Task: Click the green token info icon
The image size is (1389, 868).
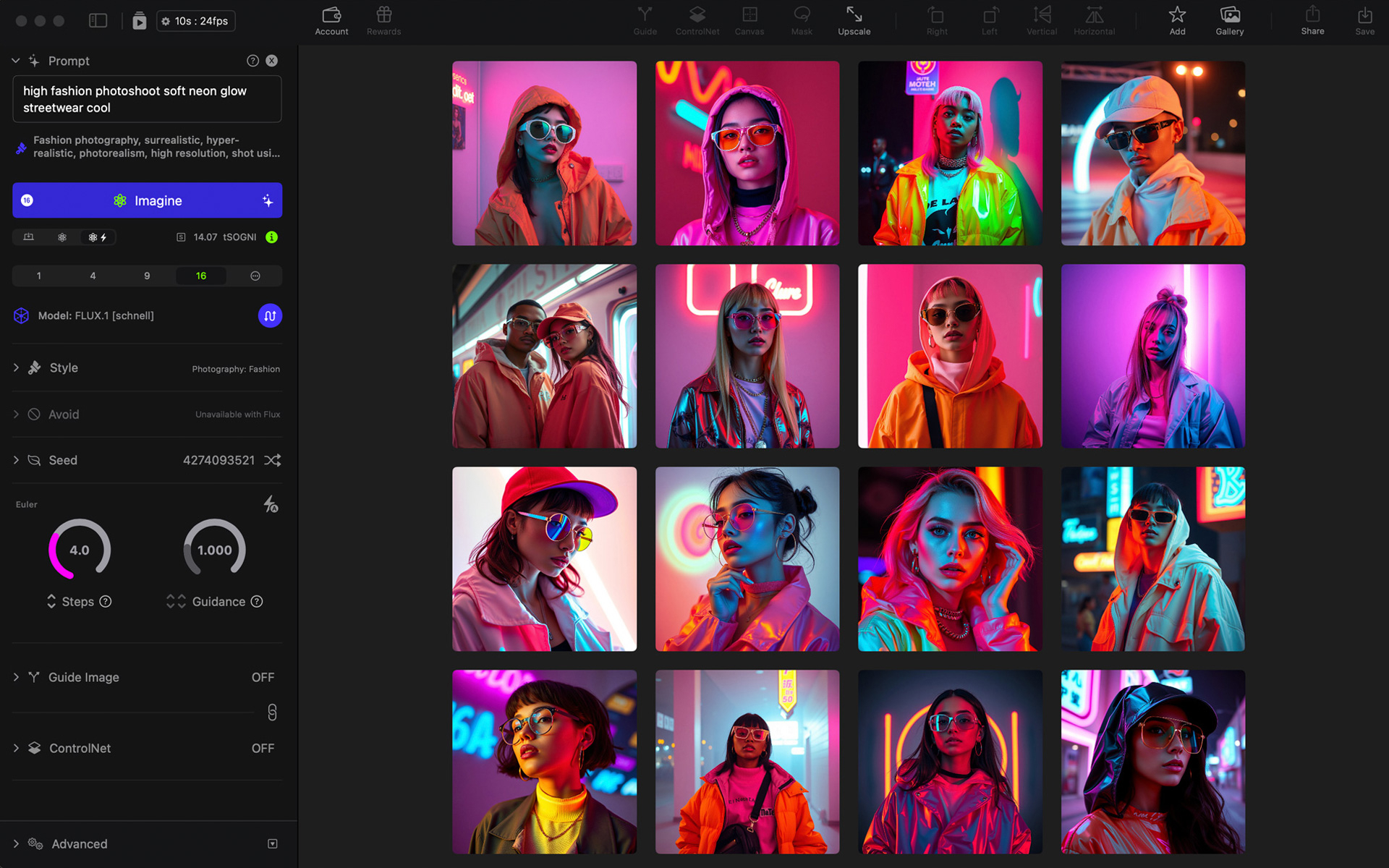Action: [x=272, y=237]
